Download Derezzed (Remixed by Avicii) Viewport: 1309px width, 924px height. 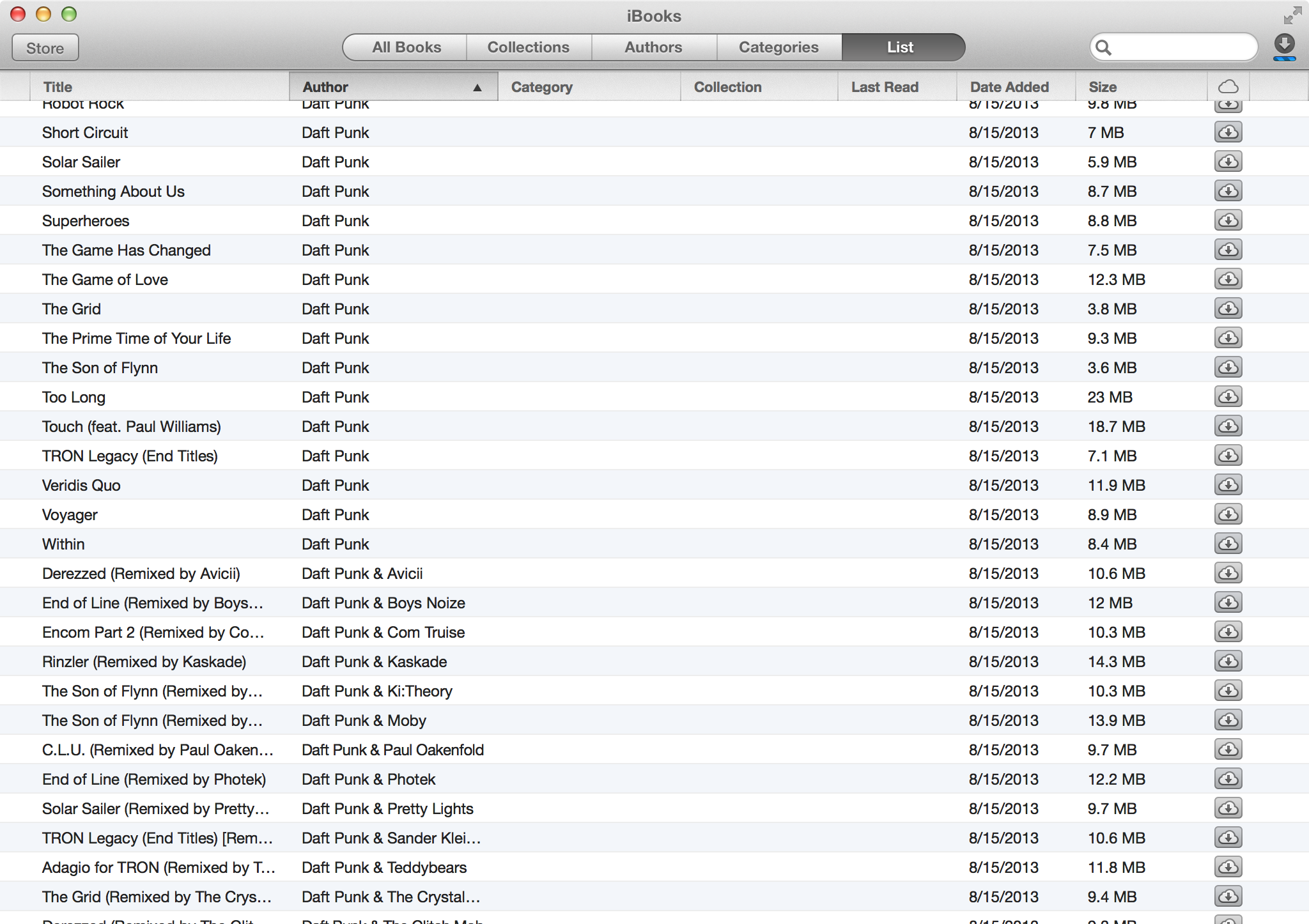click(x=1228, y=573)
